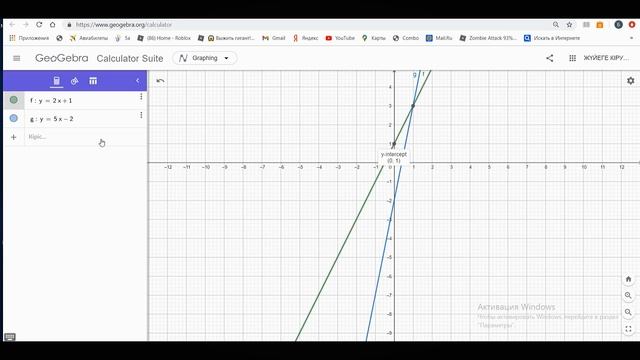
Task: Bookmark this page with the star icon
Action: [x=569, y=24]
